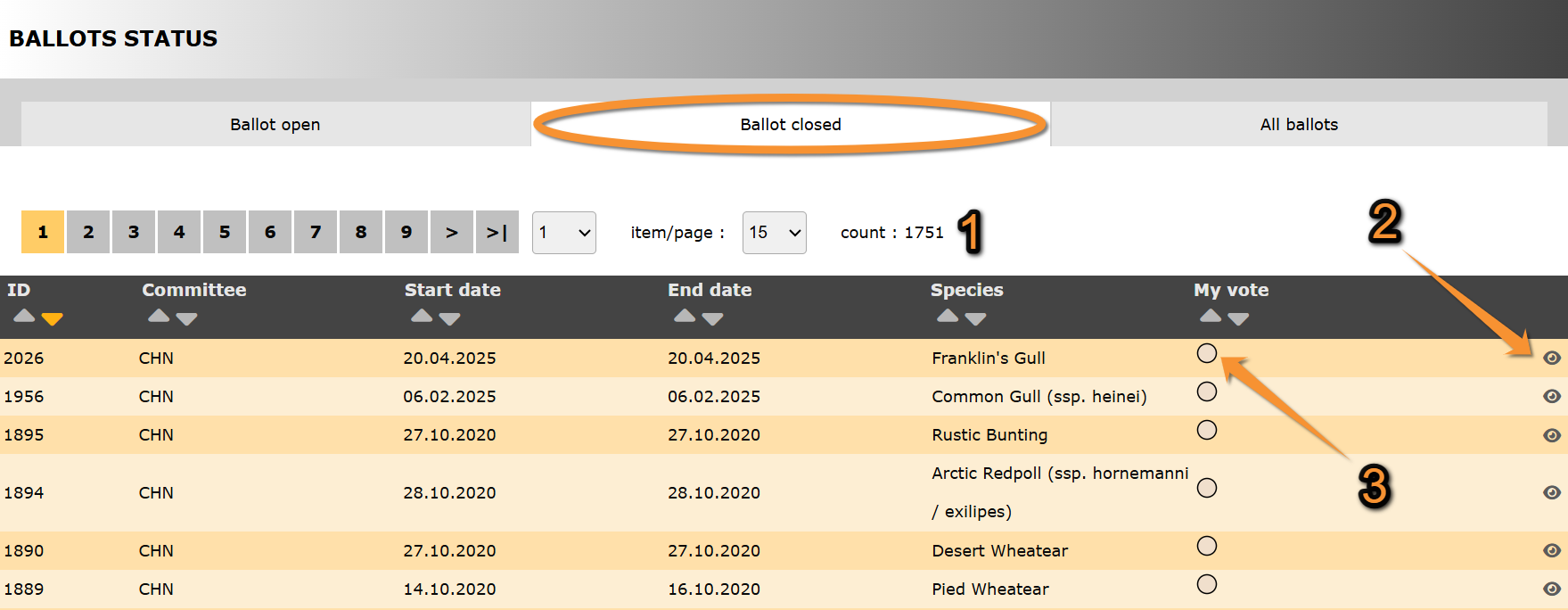Select vote radio for Arctic Redpoll row
This screenshot has width=1568, height=610.
point(1206,488)
